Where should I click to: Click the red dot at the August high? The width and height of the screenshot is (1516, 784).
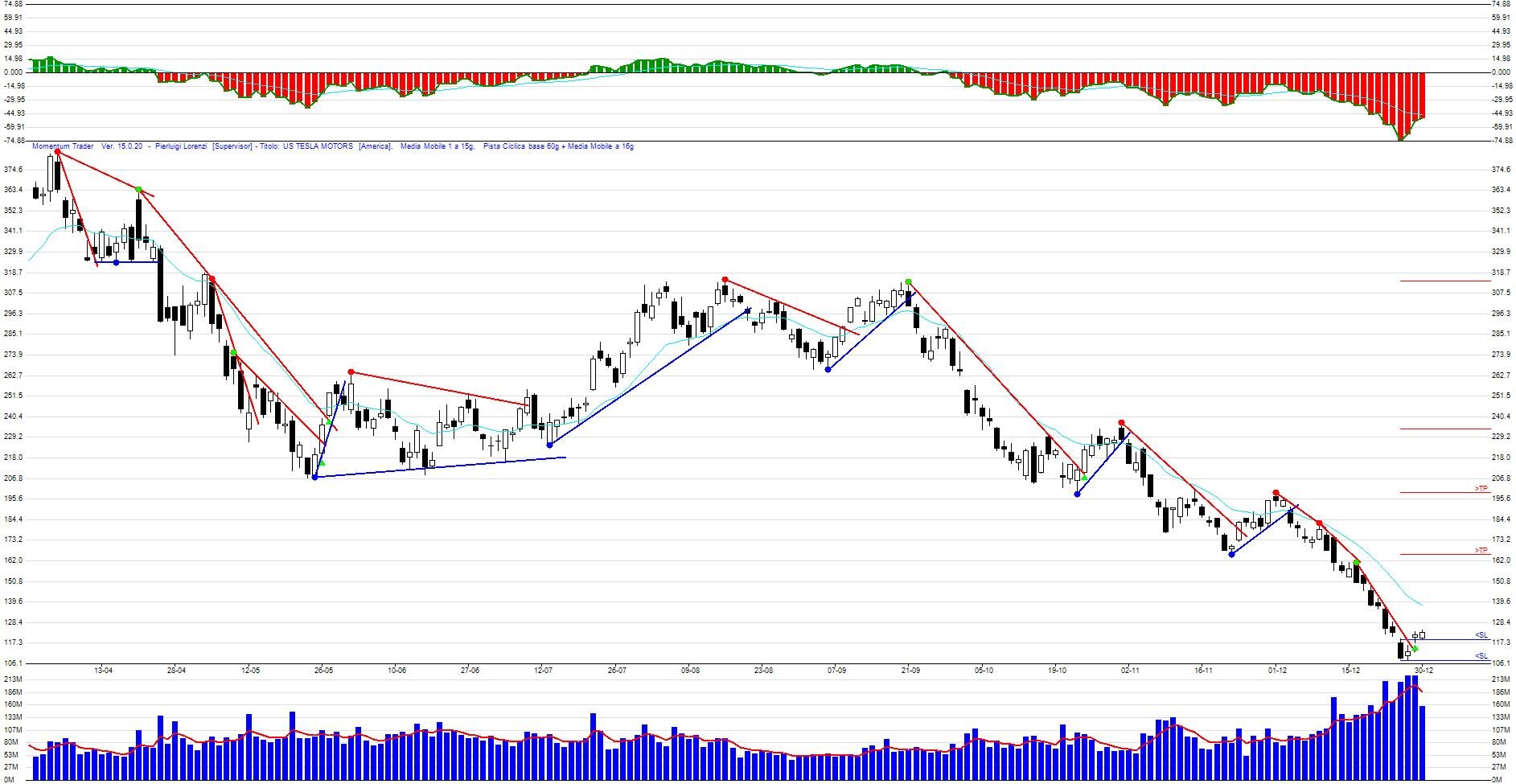[725, 280]
